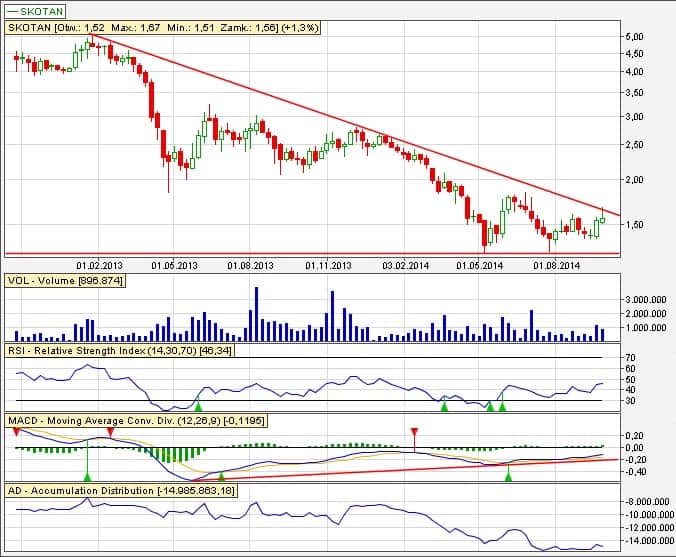Click the leftmost green buy arrow in RSI panel
This screenshot has width=676, height=557.
[x=198, y=405]
